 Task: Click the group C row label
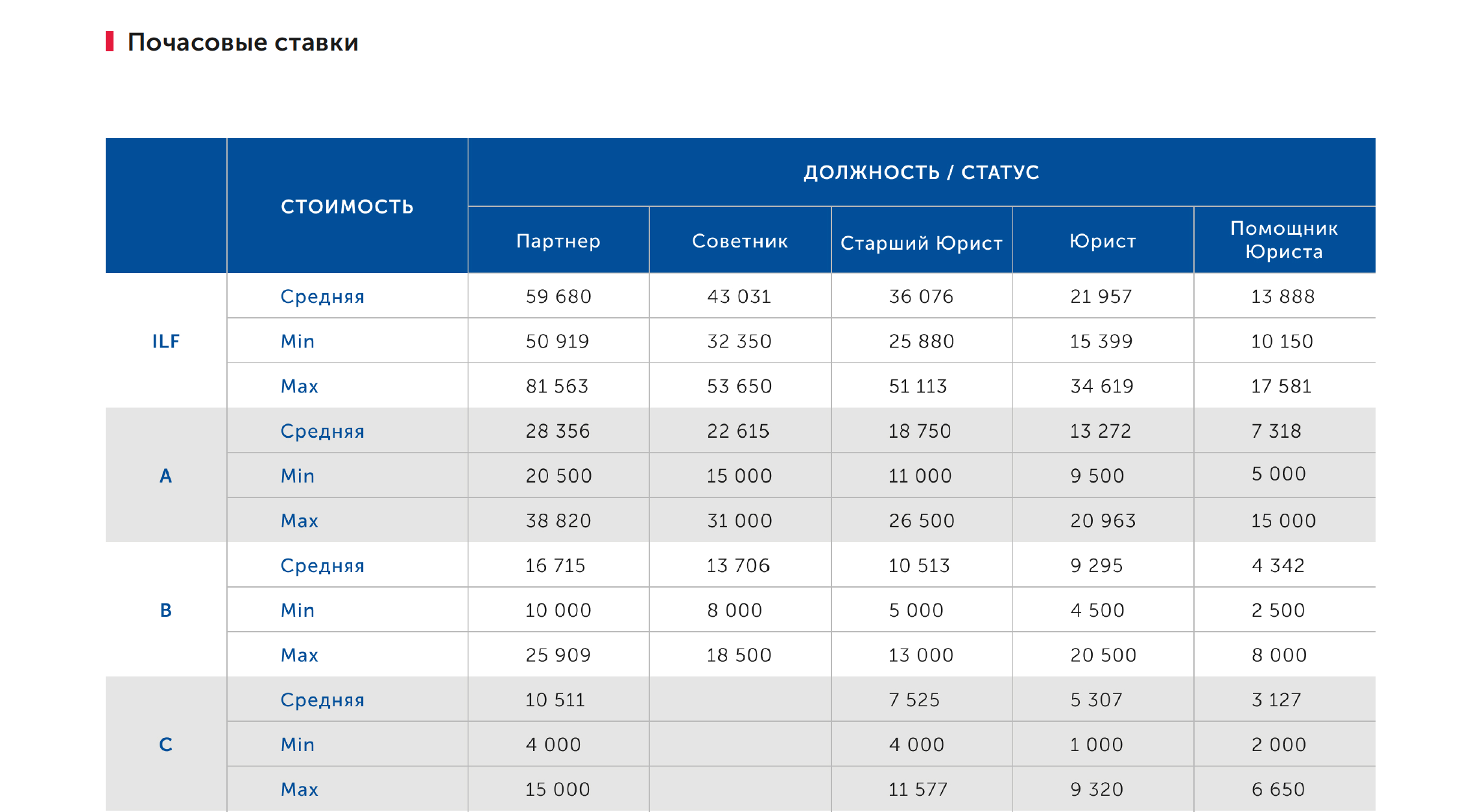pos(166,745)
